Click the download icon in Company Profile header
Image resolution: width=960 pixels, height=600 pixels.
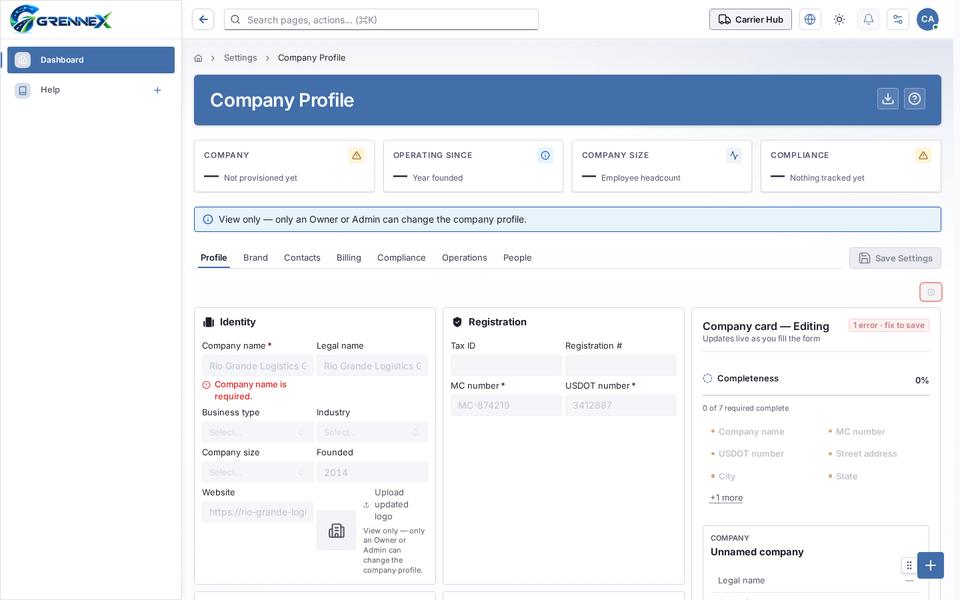888,99
